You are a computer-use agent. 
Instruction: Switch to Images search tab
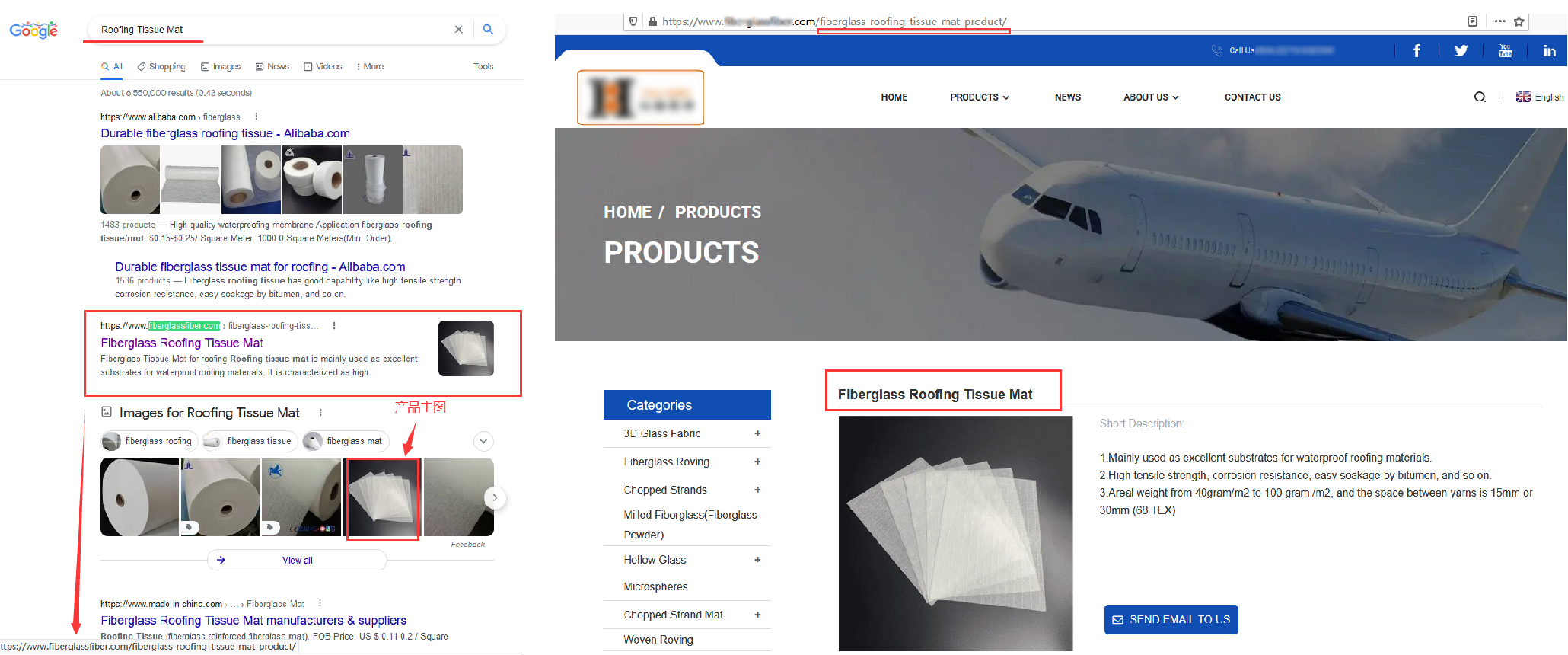(x=221, y=67)
